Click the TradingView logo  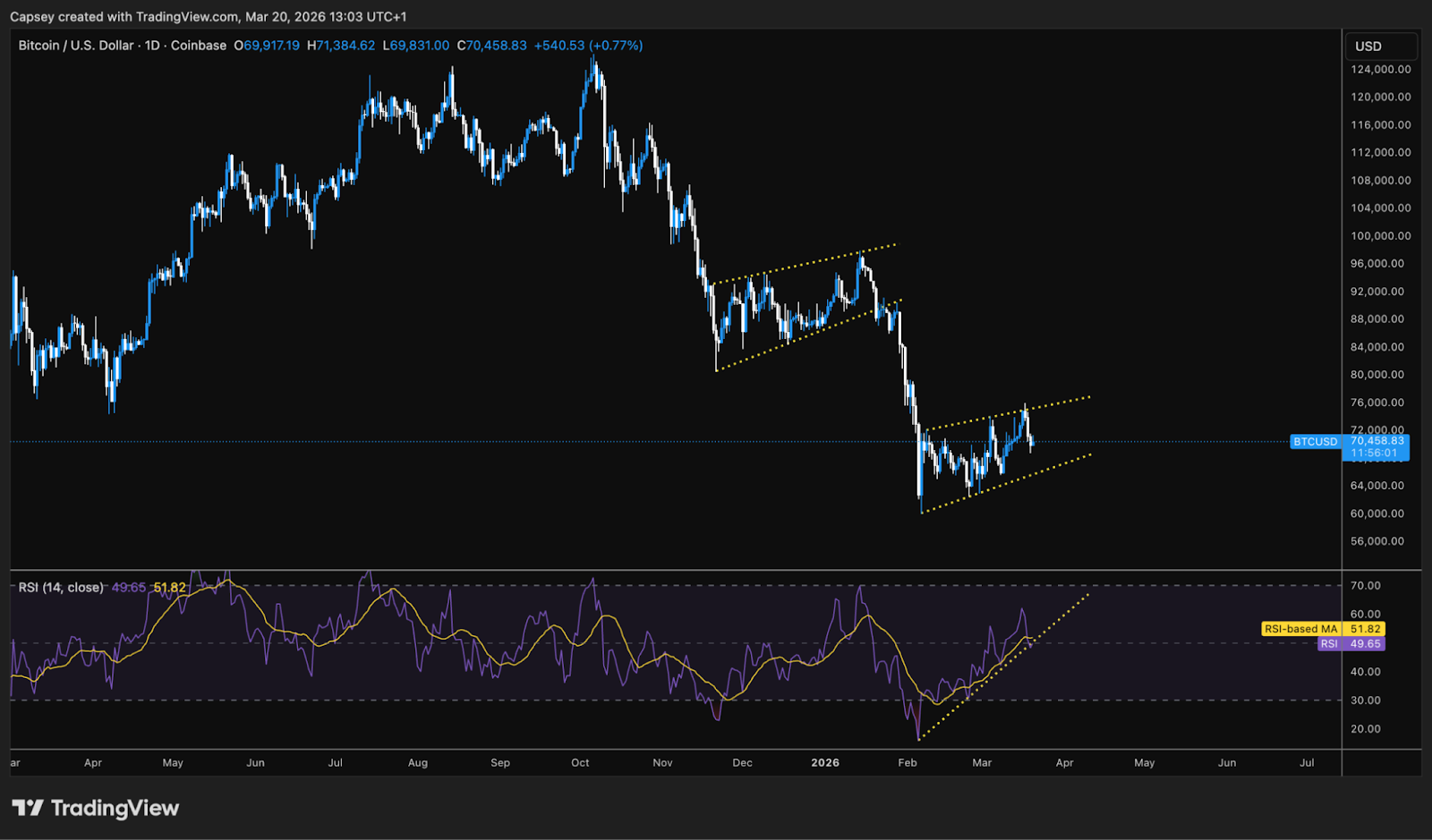point(93,808)
